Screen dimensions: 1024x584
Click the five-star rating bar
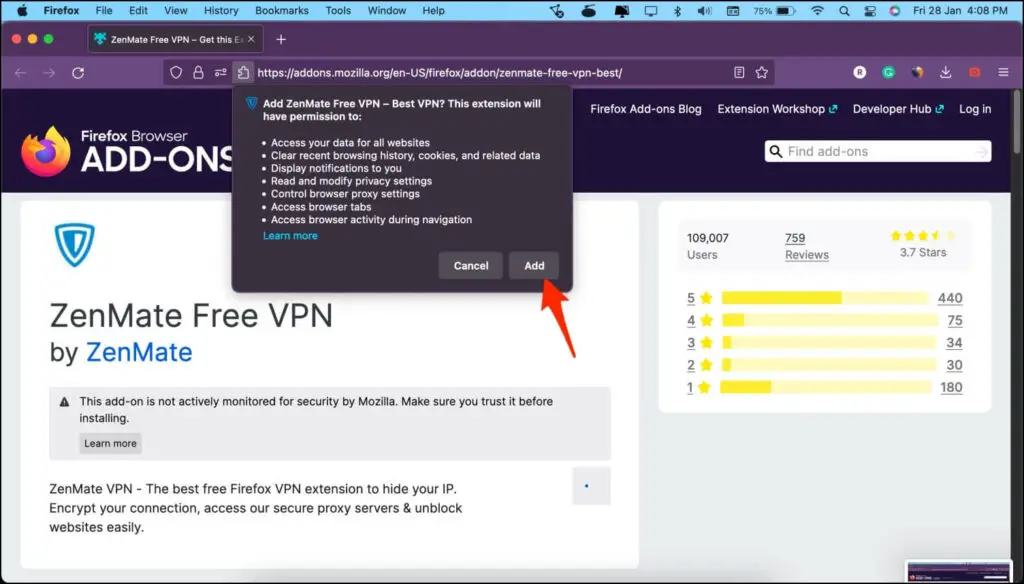coord(825,298)
